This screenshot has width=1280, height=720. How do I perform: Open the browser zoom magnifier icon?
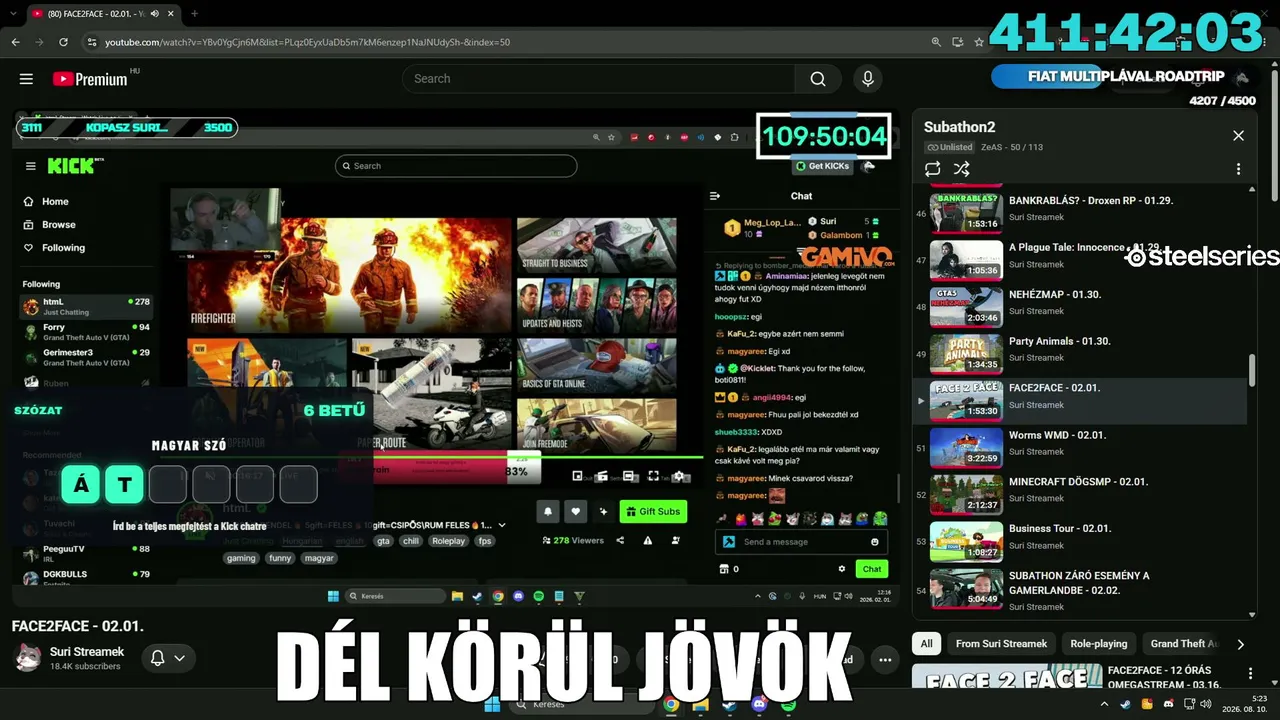point(935,42)
